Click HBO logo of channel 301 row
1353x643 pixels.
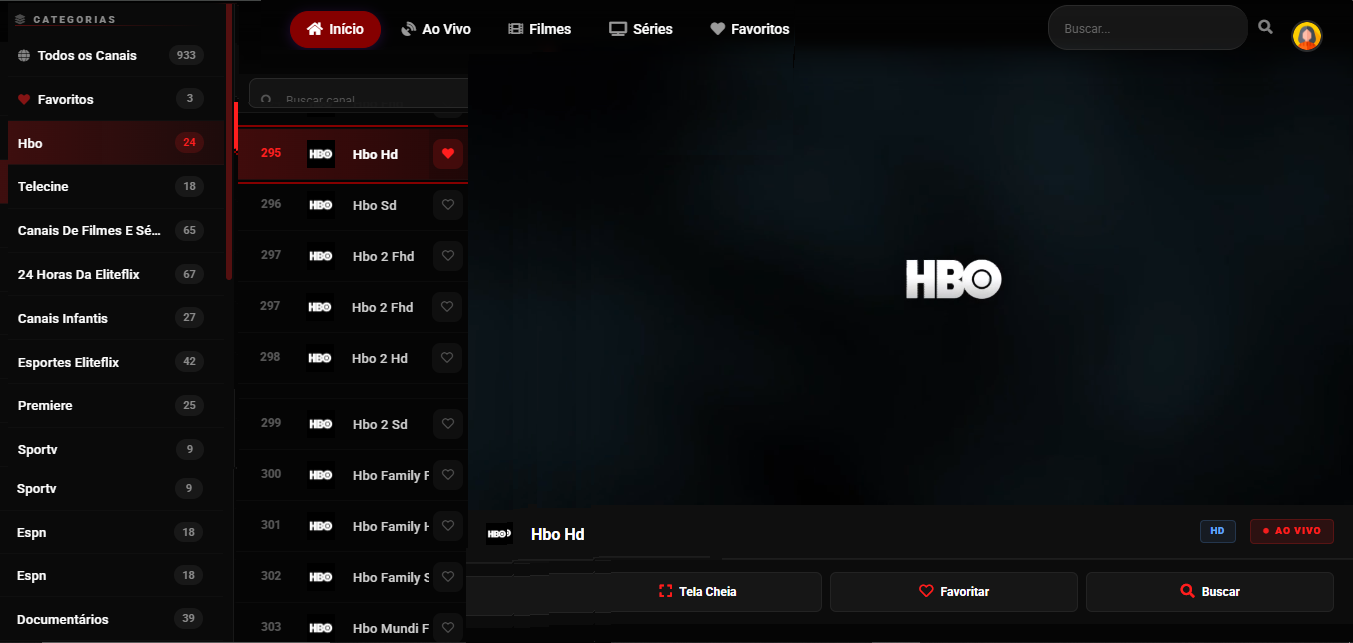point(321,526)
